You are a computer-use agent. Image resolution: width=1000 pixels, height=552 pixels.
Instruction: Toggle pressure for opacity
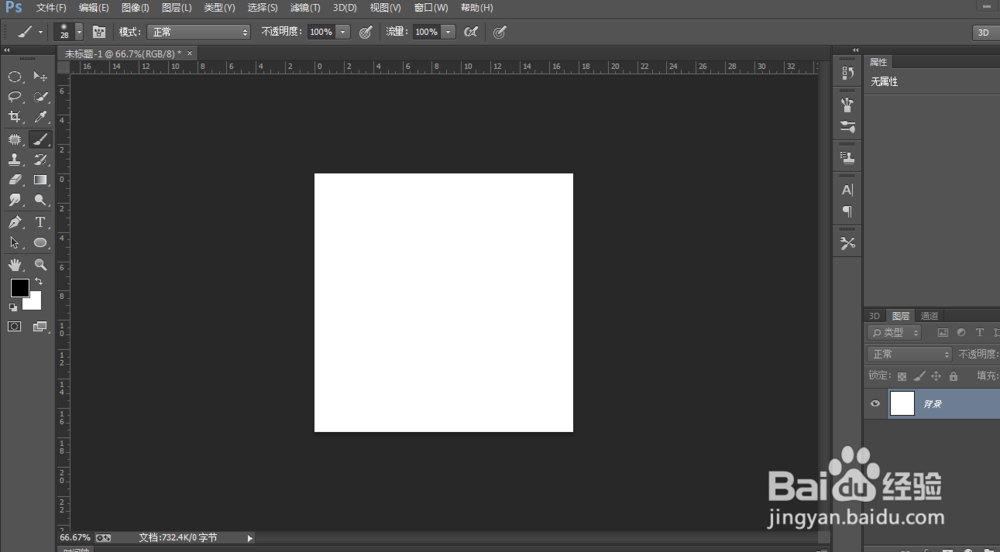coord(365,32)
